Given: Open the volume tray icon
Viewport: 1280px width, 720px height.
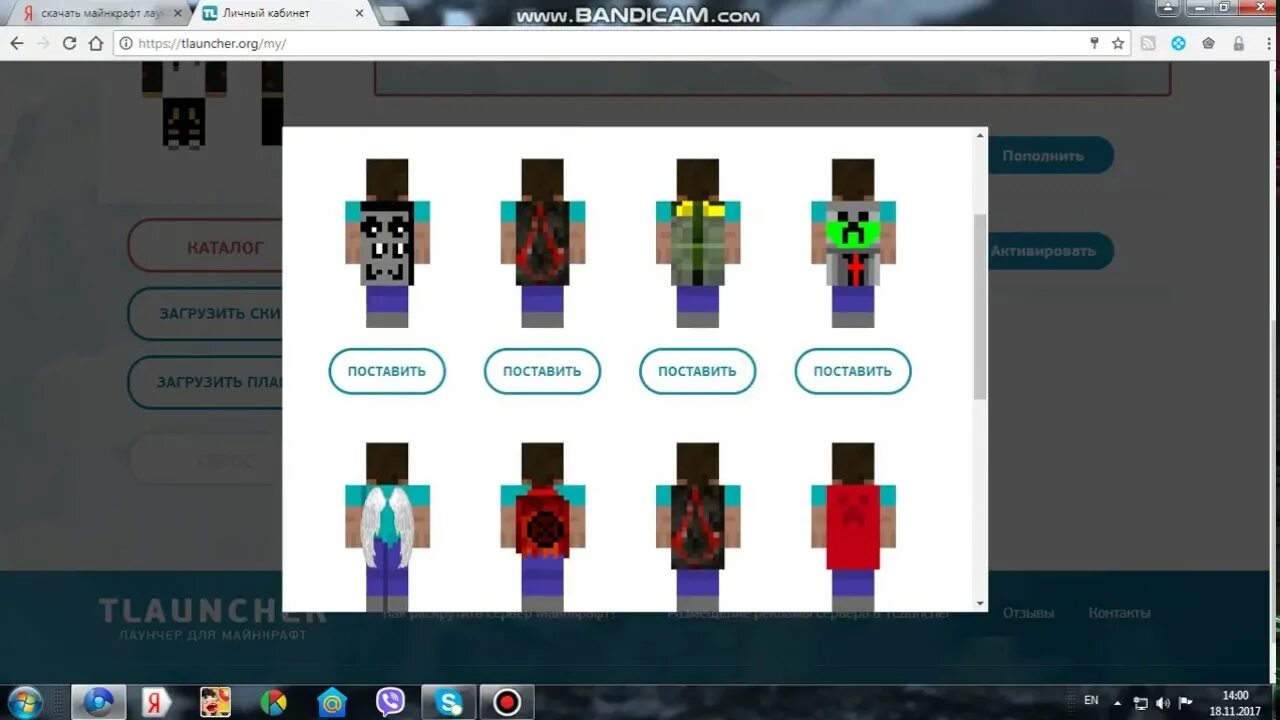Looking at the screenshot, I should (1163, 702).
